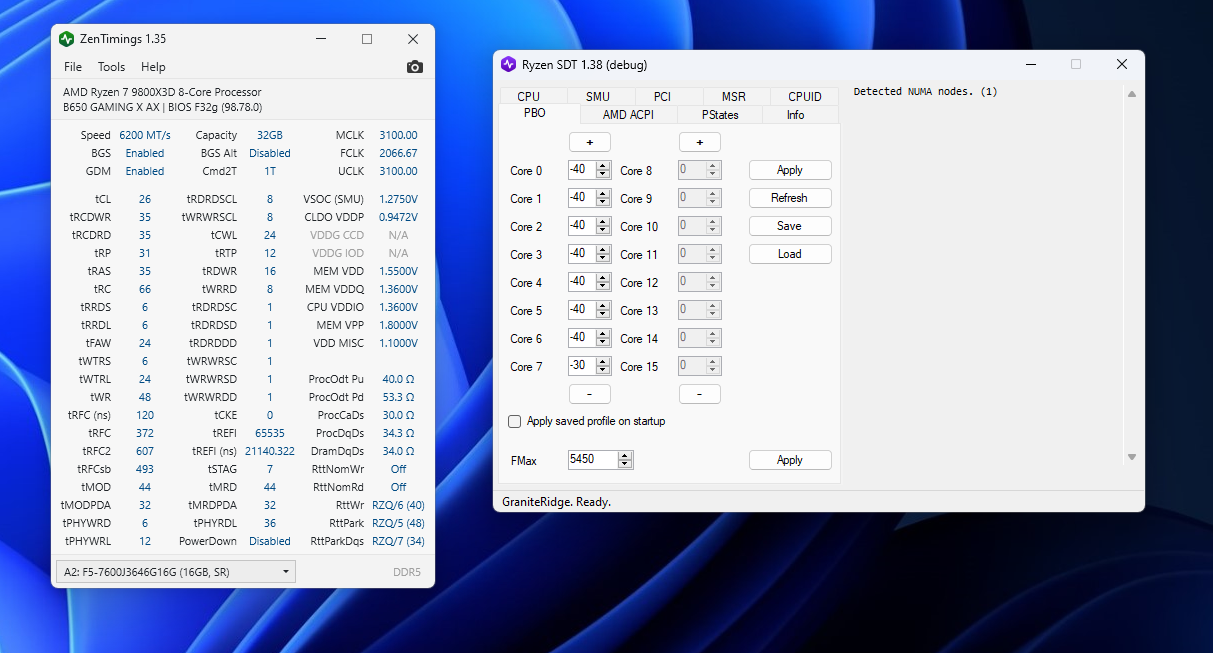This screenshot has height=653, width=1213.
Task: Click the Refresh button in PBO tab
Action: (x=789, y=198)
